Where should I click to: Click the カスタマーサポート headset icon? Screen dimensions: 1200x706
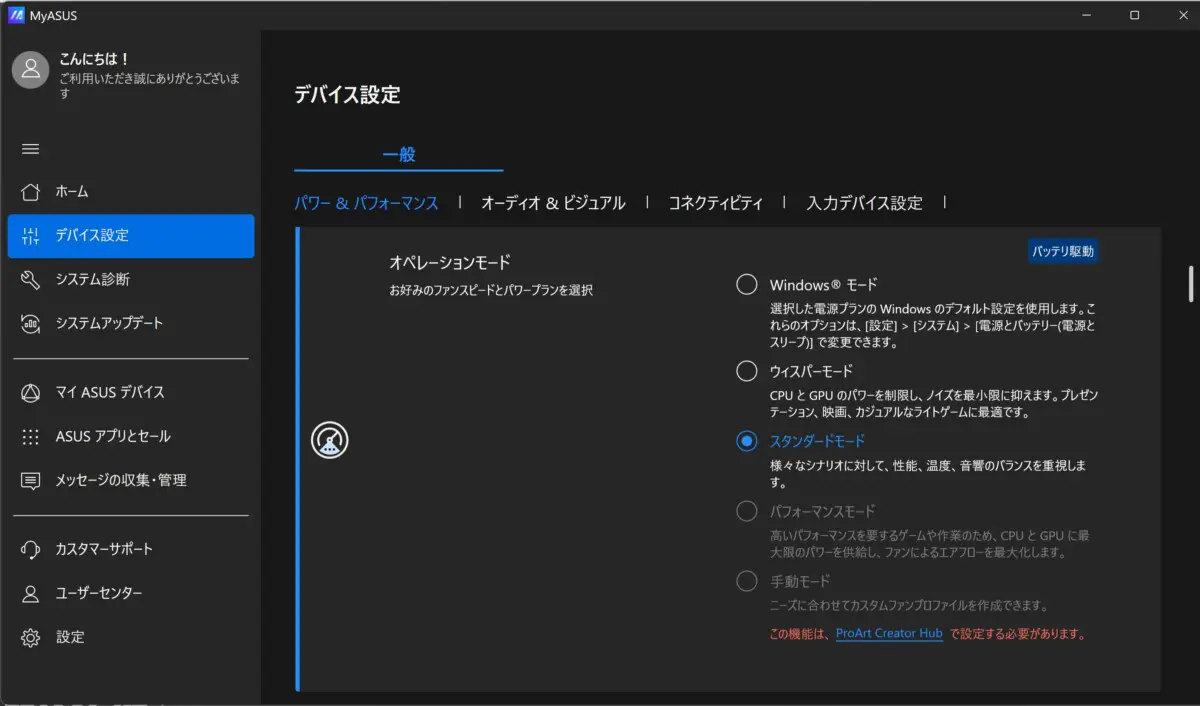click(31, 549)
